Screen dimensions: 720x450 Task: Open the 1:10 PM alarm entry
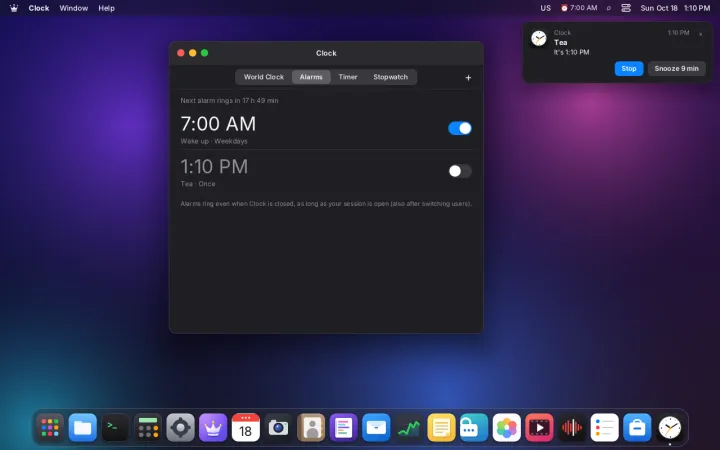(x=326, y=172)
